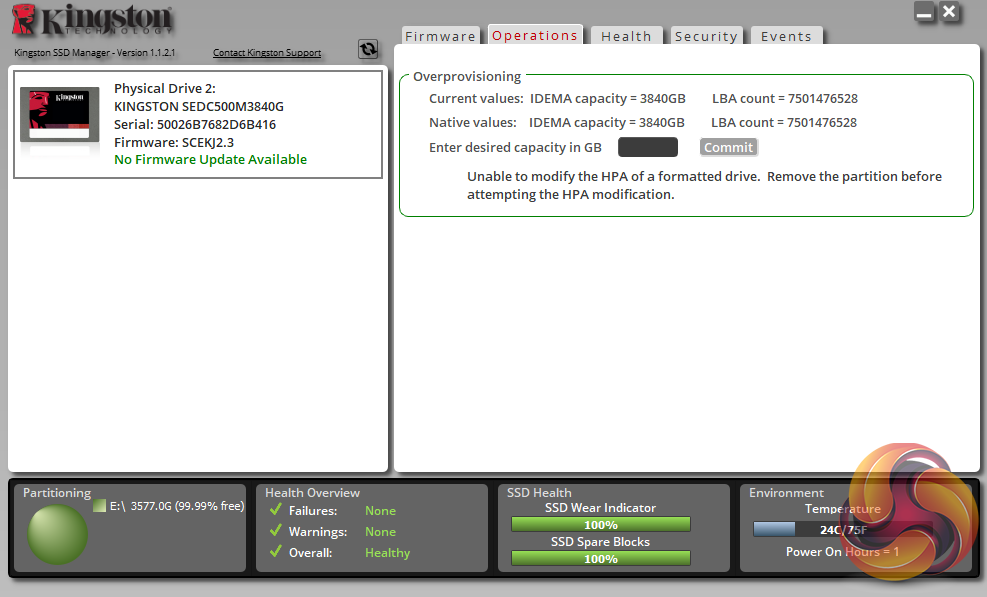Viewport: 987px width, 597px height.
Task: Click 'Power On Hours = 1' text
Action: click(x=842, y=552)
